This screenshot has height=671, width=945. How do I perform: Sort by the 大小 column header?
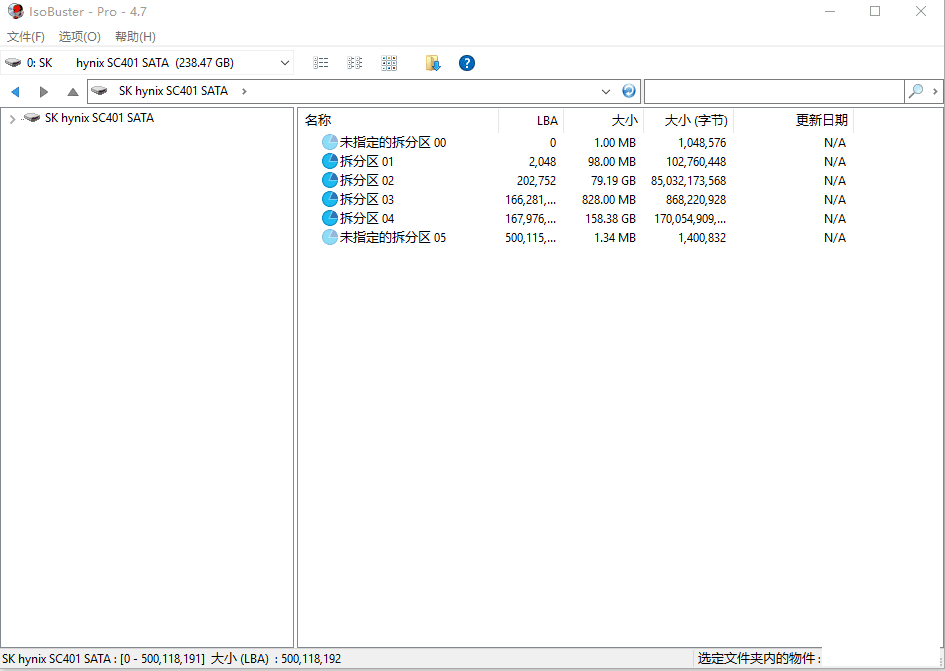coord(603,121)
